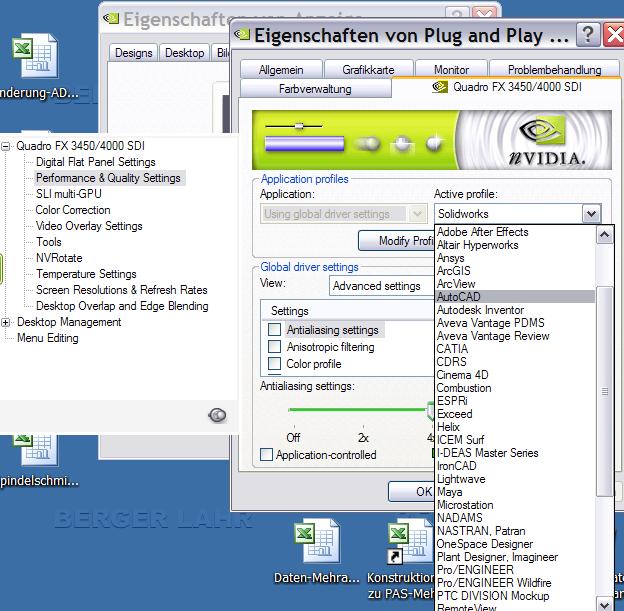Select Digital Flat Panel Settings
Screen dimensions: 624x611
[96, 162]
